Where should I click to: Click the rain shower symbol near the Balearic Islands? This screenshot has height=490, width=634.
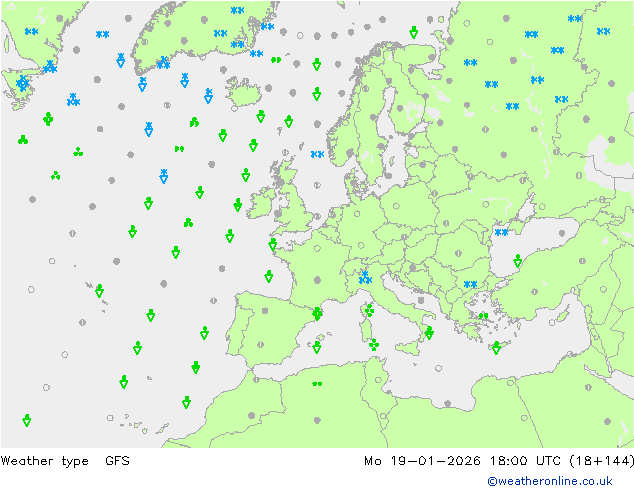pos(317,347)
